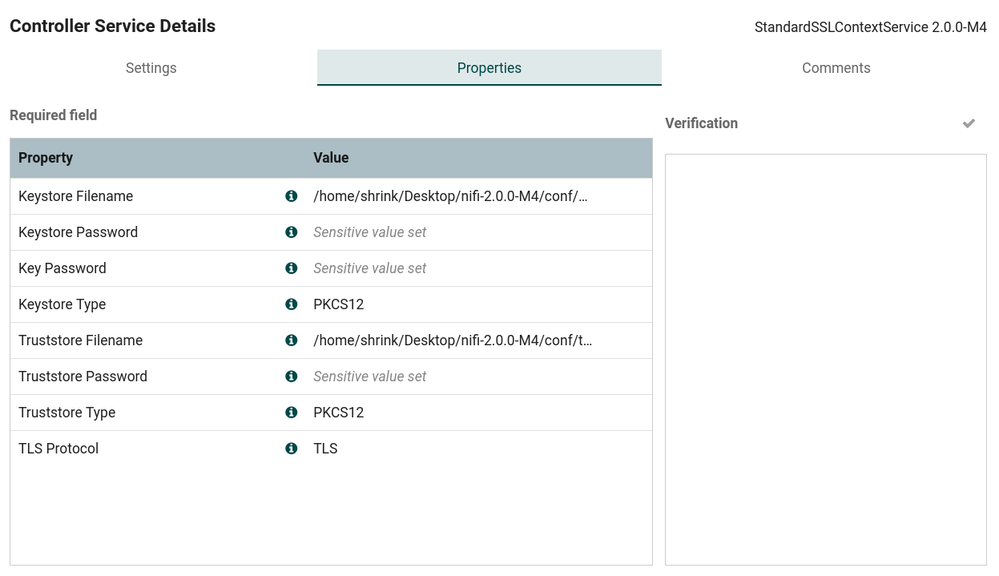Click the info icon beside Keystore Filename

pos(291,196)
